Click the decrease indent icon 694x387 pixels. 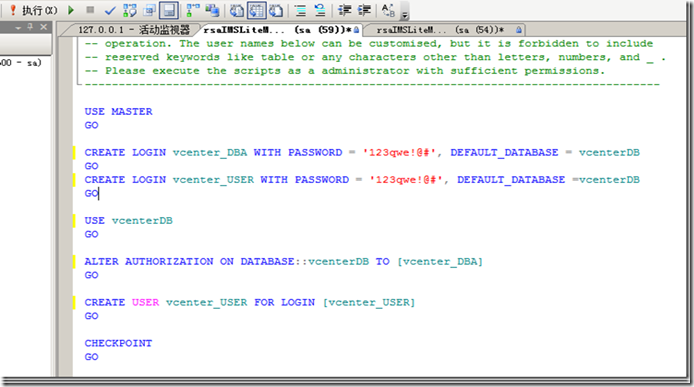tap(344, 10)
